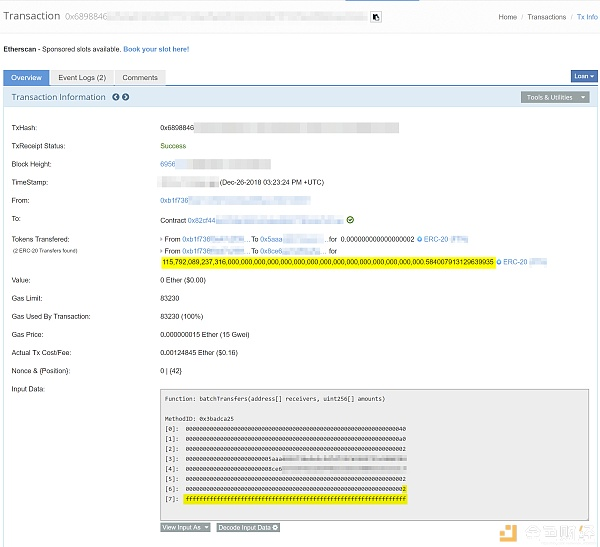
Task: Click input data row [5]
Action: pyautogui.click(x=285, y=479)
